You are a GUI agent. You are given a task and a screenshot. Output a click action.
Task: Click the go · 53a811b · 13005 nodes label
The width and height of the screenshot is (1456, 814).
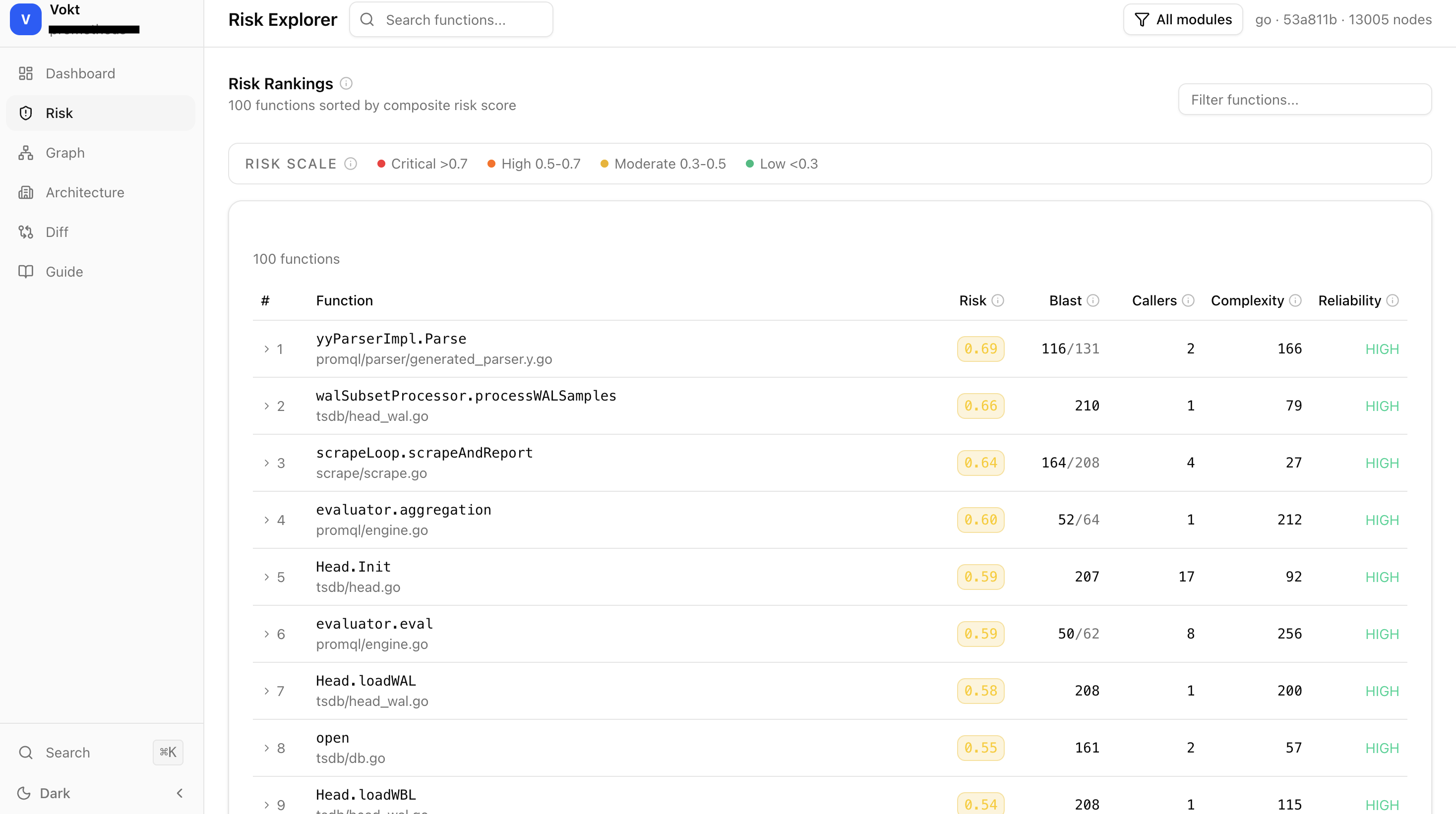point(1343,20)
